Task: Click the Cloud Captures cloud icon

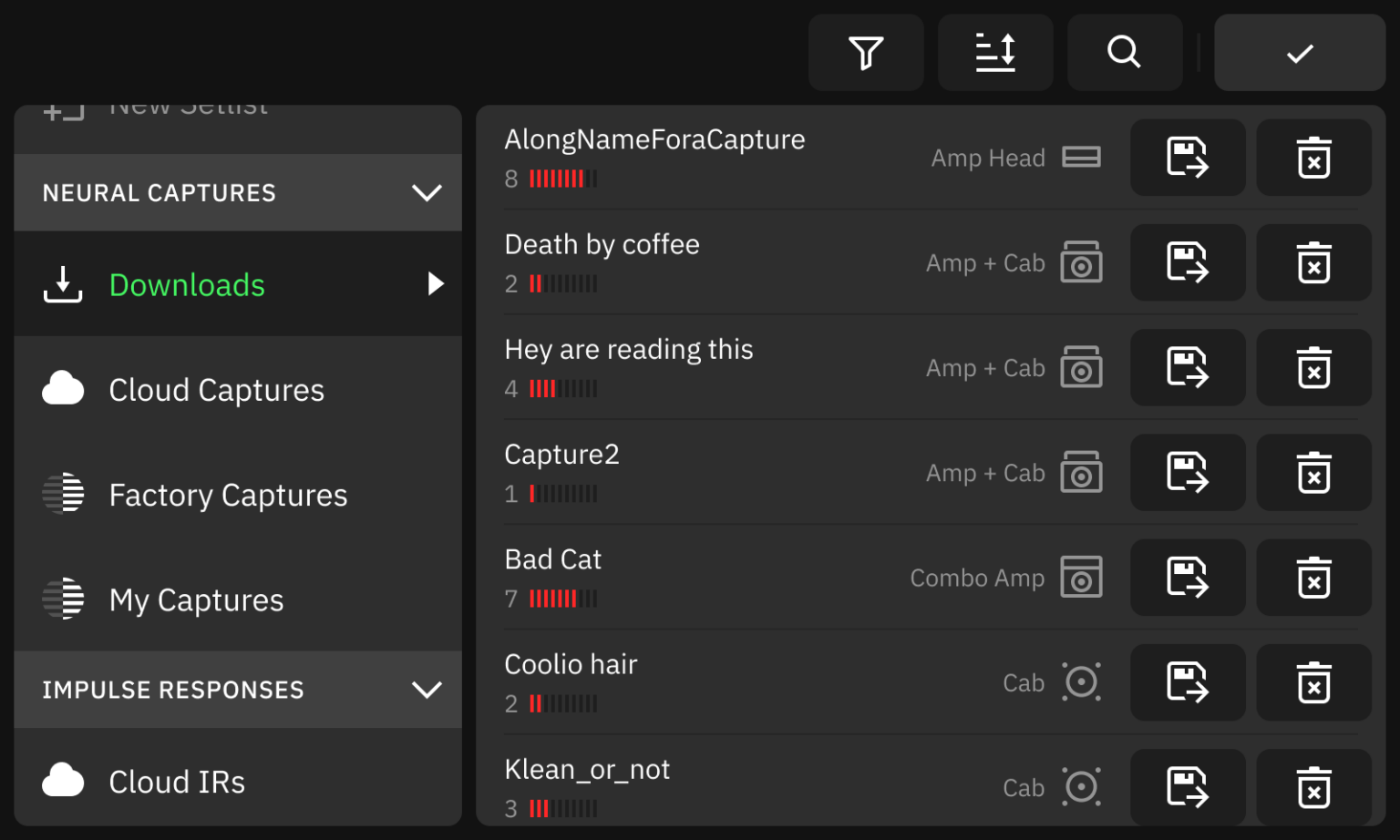Action: coord(62,389)
